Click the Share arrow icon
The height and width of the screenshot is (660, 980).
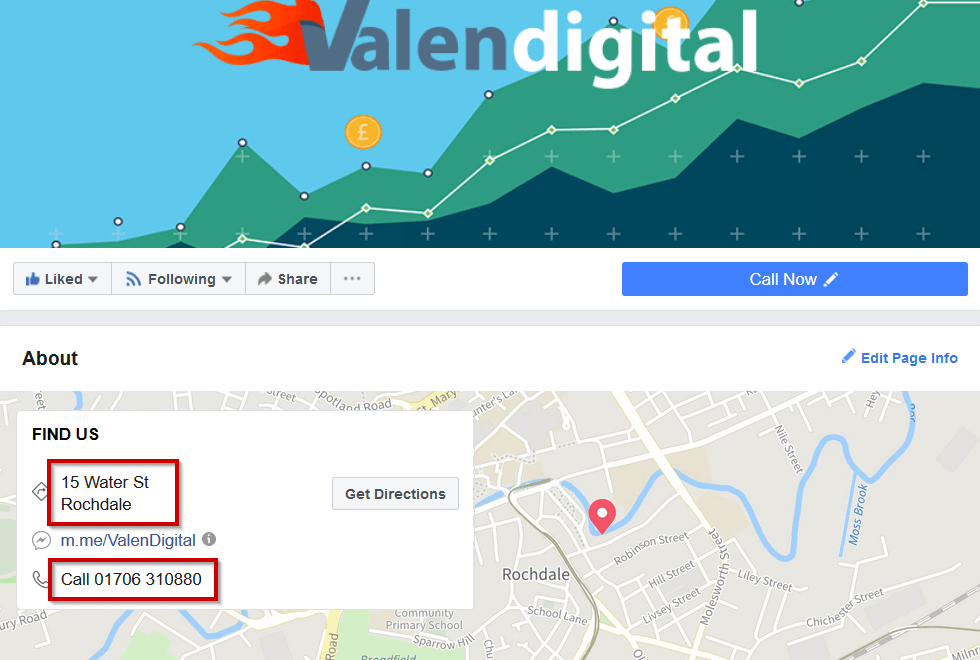tap(265, 279)
